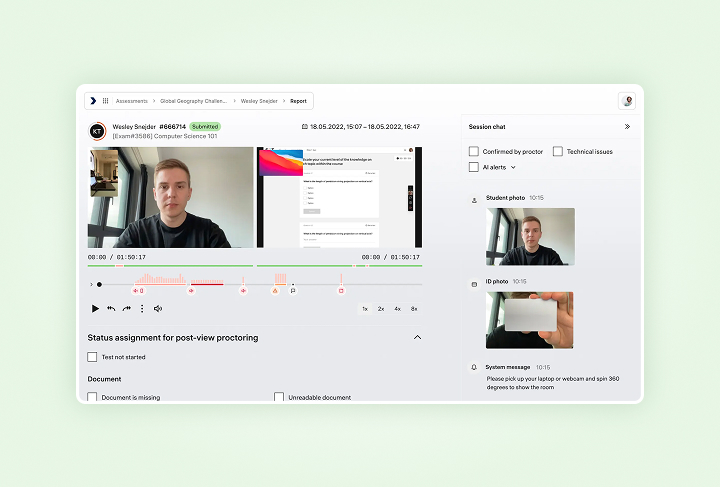The image size is (720, 487).
Task: Open the room camera picture-in-picture thumbnail
Action: point(104,173)
